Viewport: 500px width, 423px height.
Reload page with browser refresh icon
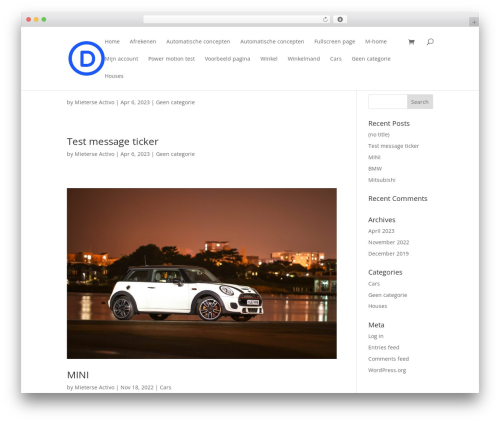[325, 19]
